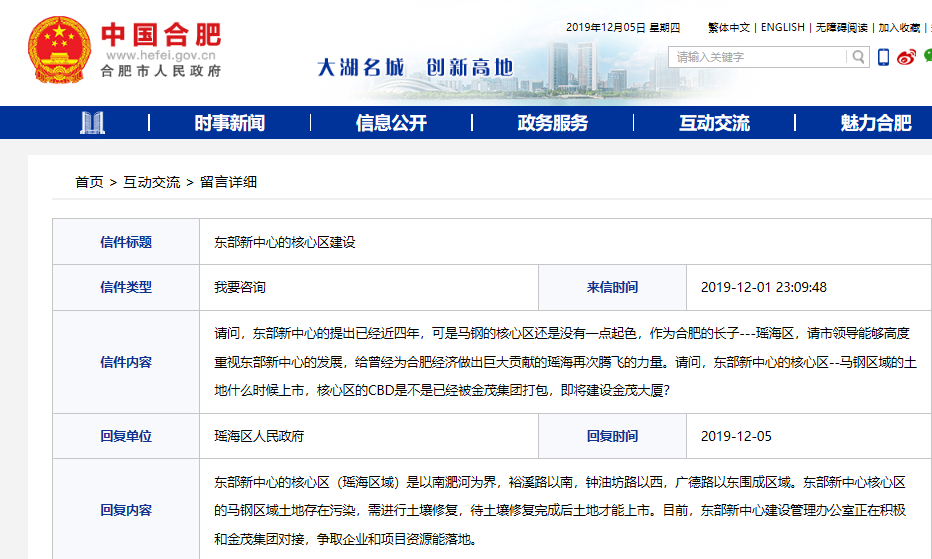Viewport: 932px width, 559px height.
Task: Open the 政务服务 menu
Action: [553, 123]
